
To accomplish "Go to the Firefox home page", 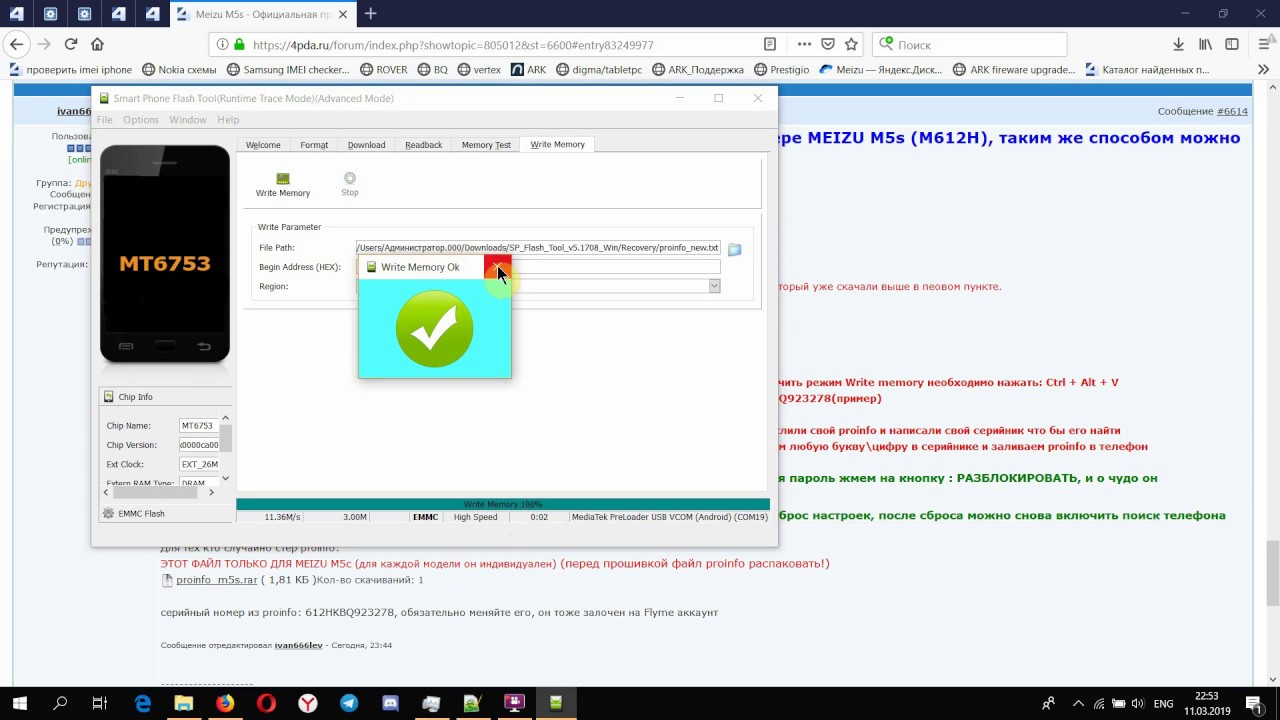I will pos(97,44).
